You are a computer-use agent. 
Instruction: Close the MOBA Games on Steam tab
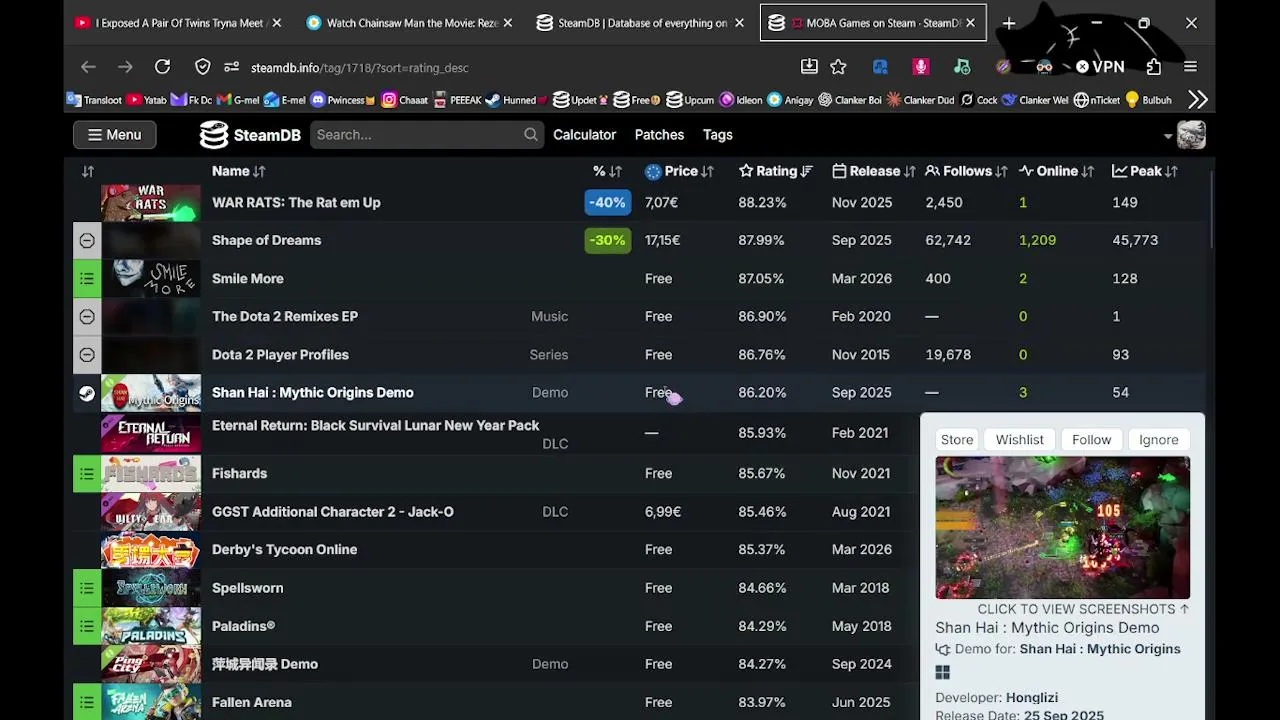click(970, 23)
